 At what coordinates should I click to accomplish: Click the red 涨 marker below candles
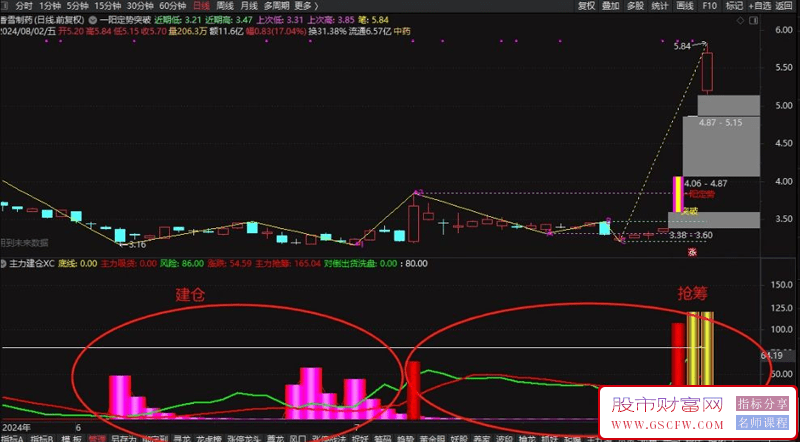(692, 252)
